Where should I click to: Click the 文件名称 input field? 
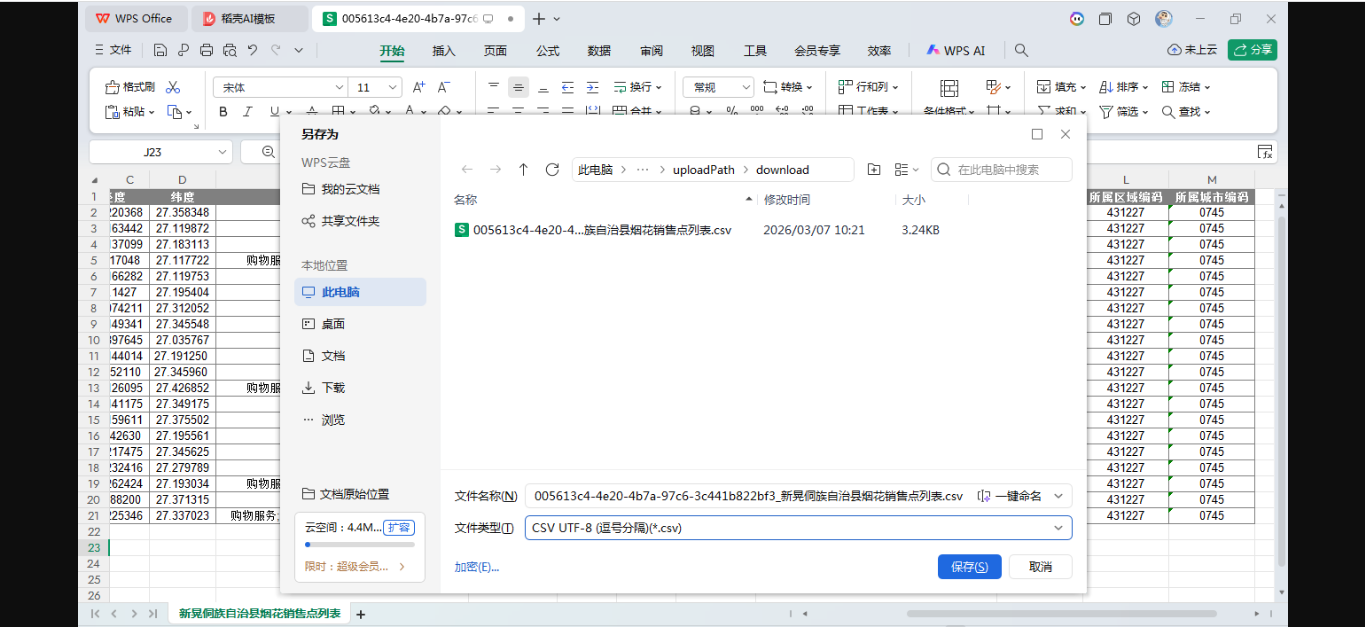(x=748, y=496)
